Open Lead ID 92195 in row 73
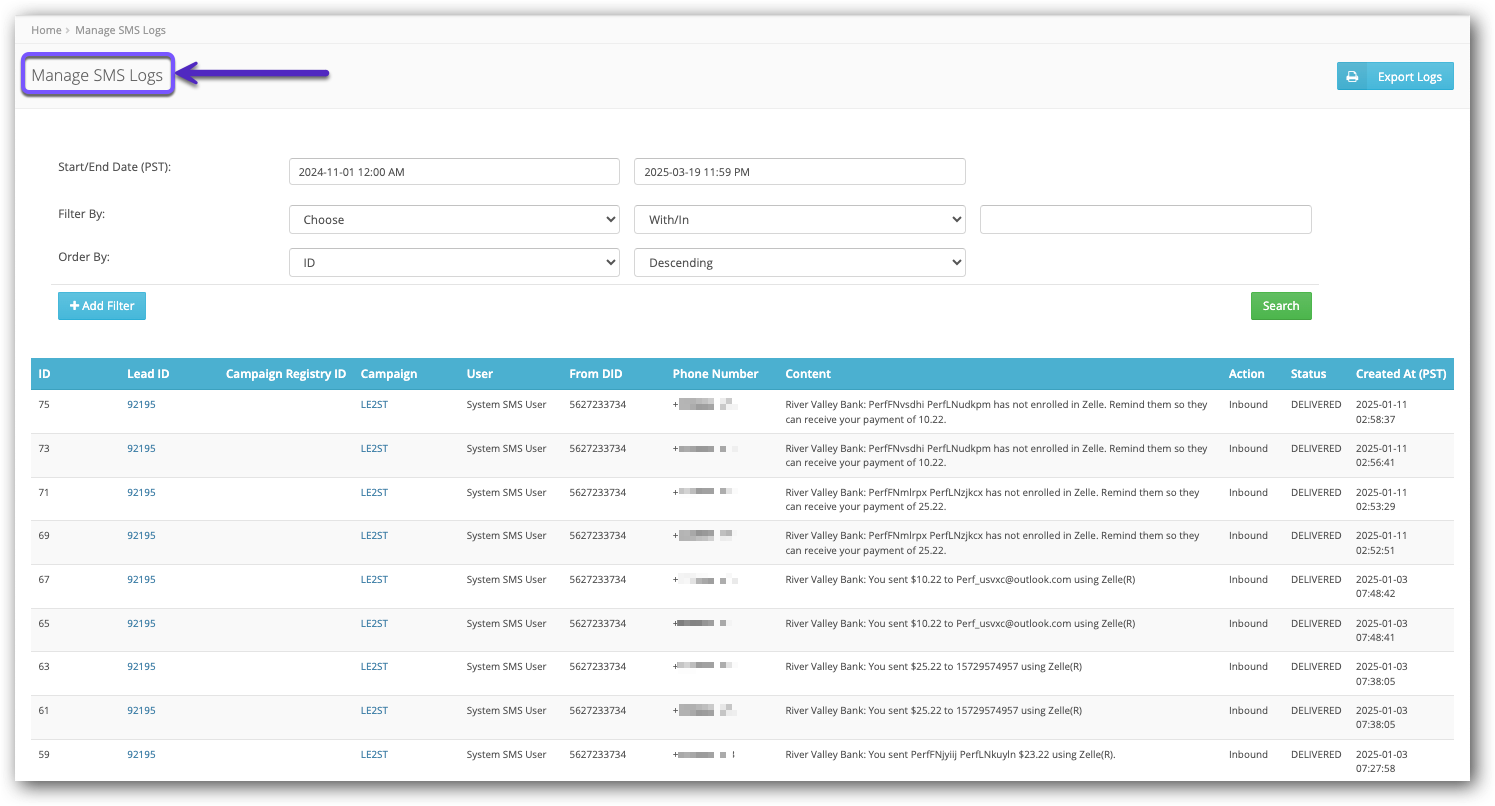Image resolution: width=1495 pixels, height=806 pixels. pos(141,449)
